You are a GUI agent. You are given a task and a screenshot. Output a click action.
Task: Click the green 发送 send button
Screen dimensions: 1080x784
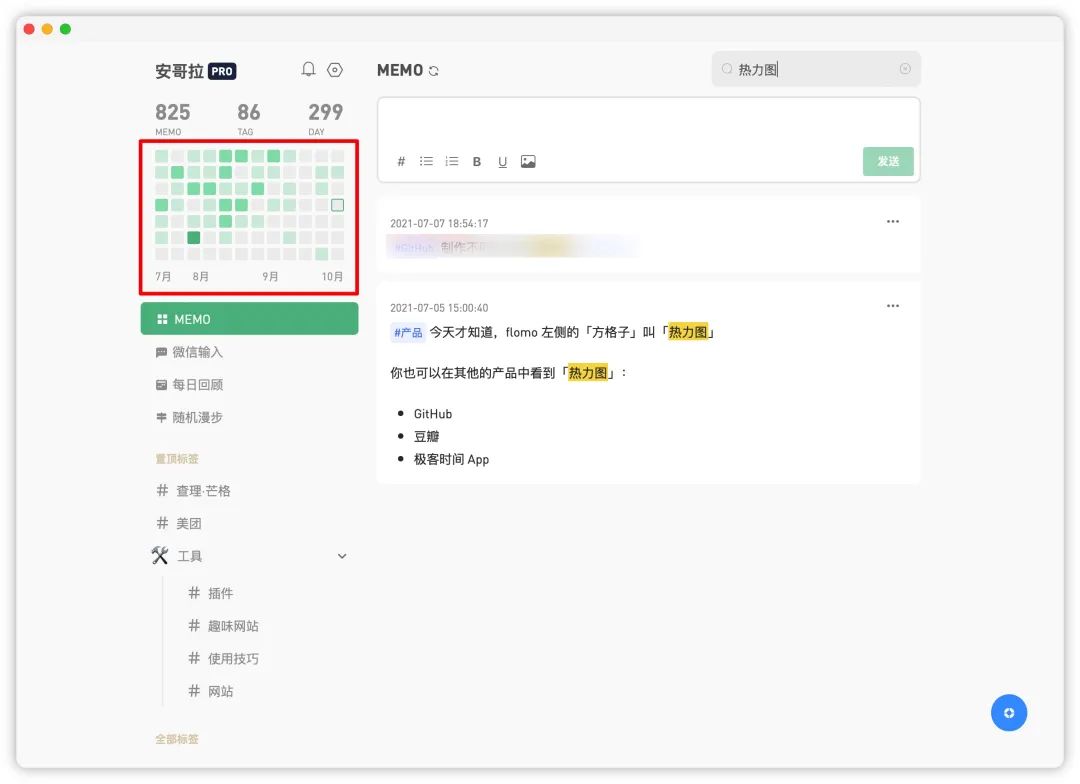tap(888, 161)
